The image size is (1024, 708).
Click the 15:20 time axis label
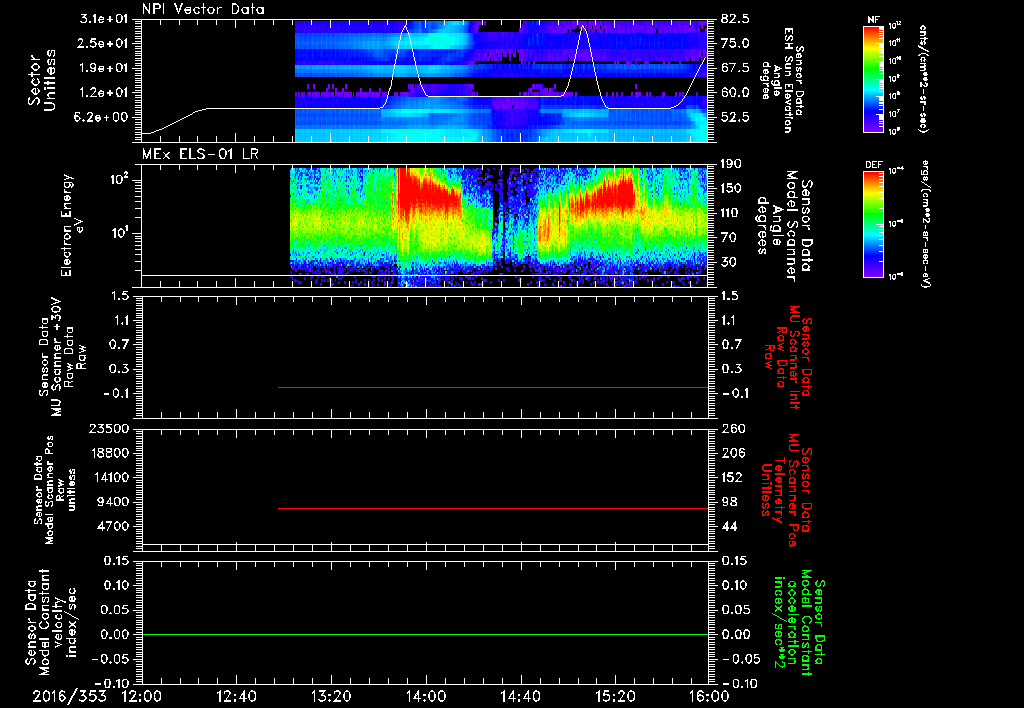[615, 696]
